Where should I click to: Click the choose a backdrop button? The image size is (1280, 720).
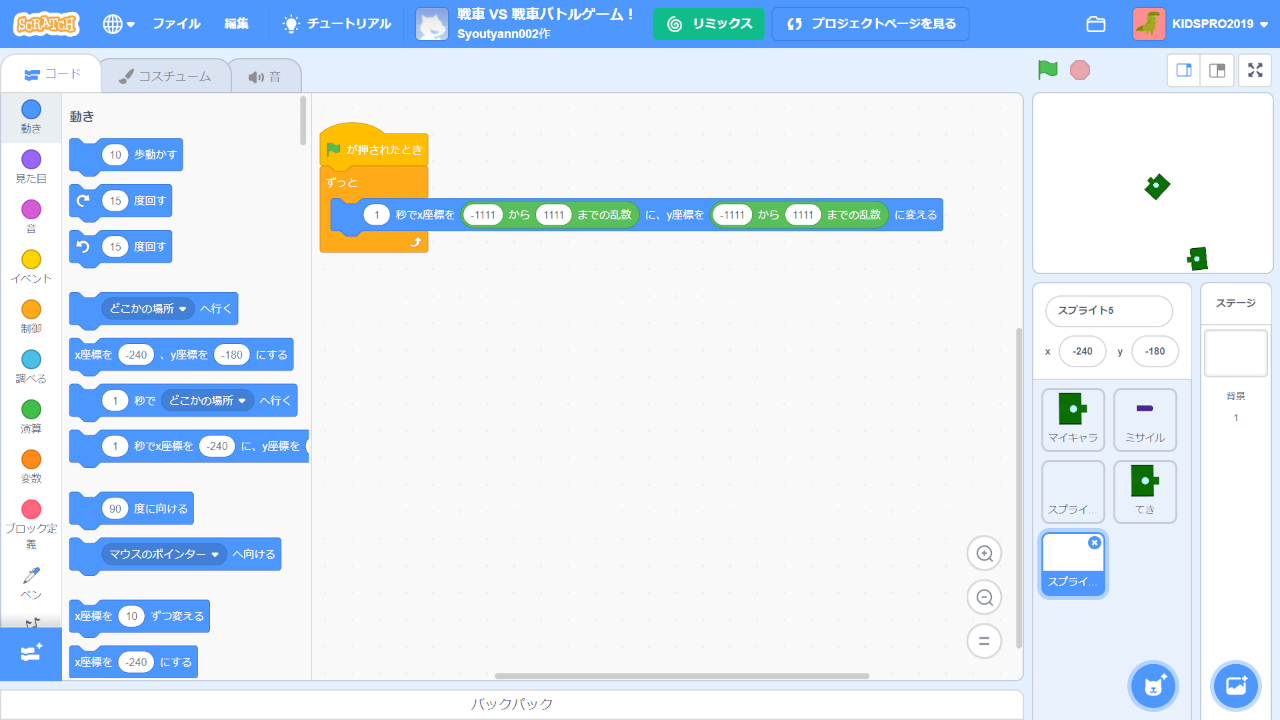(1235, 686)
